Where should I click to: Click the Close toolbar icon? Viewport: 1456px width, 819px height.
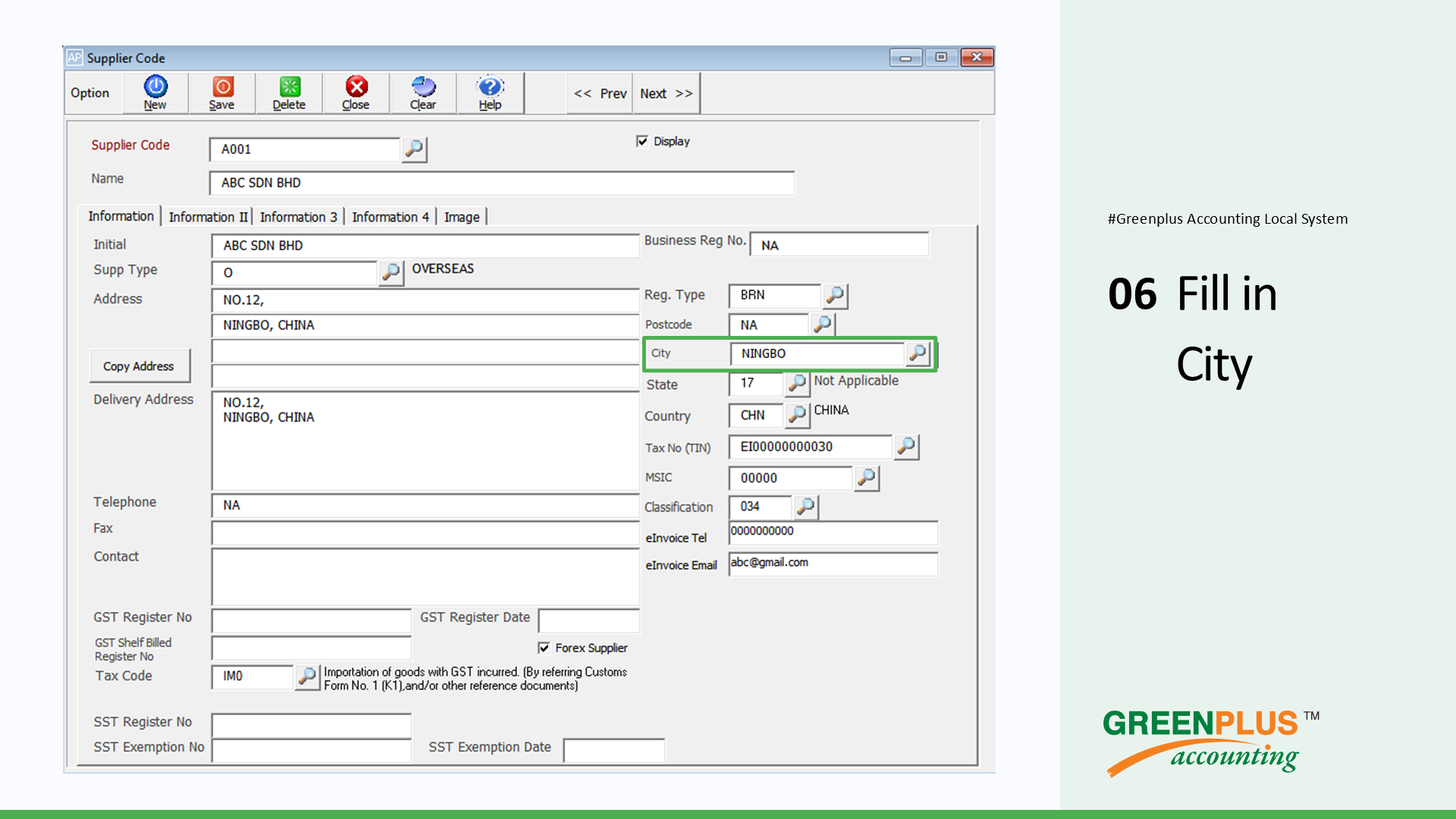pyautogui.click(x=356, y=93)
